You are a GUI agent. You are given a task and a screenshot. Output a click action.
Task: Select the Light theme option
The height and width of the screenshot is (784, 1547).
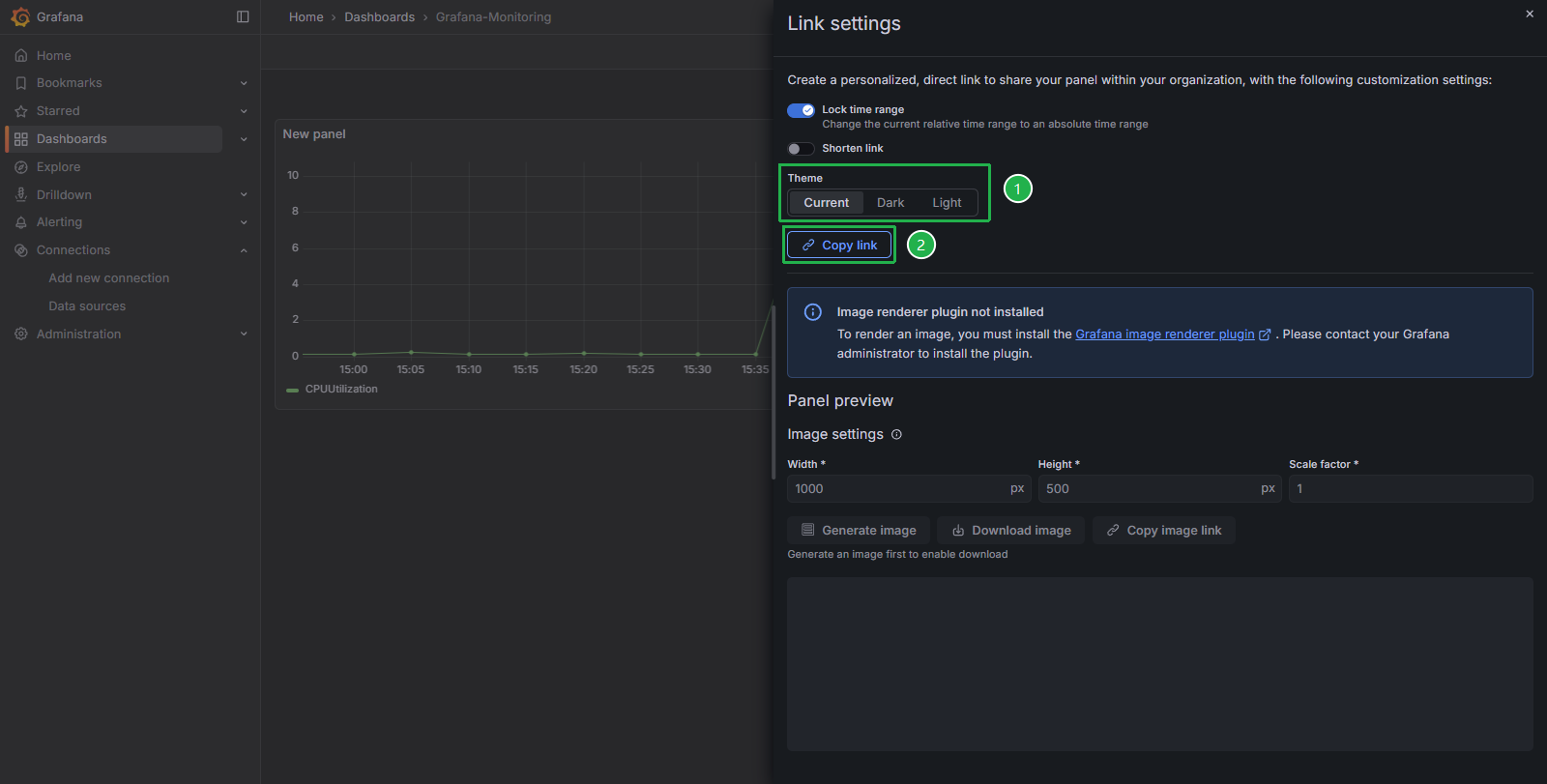click(x=947, y=203)
